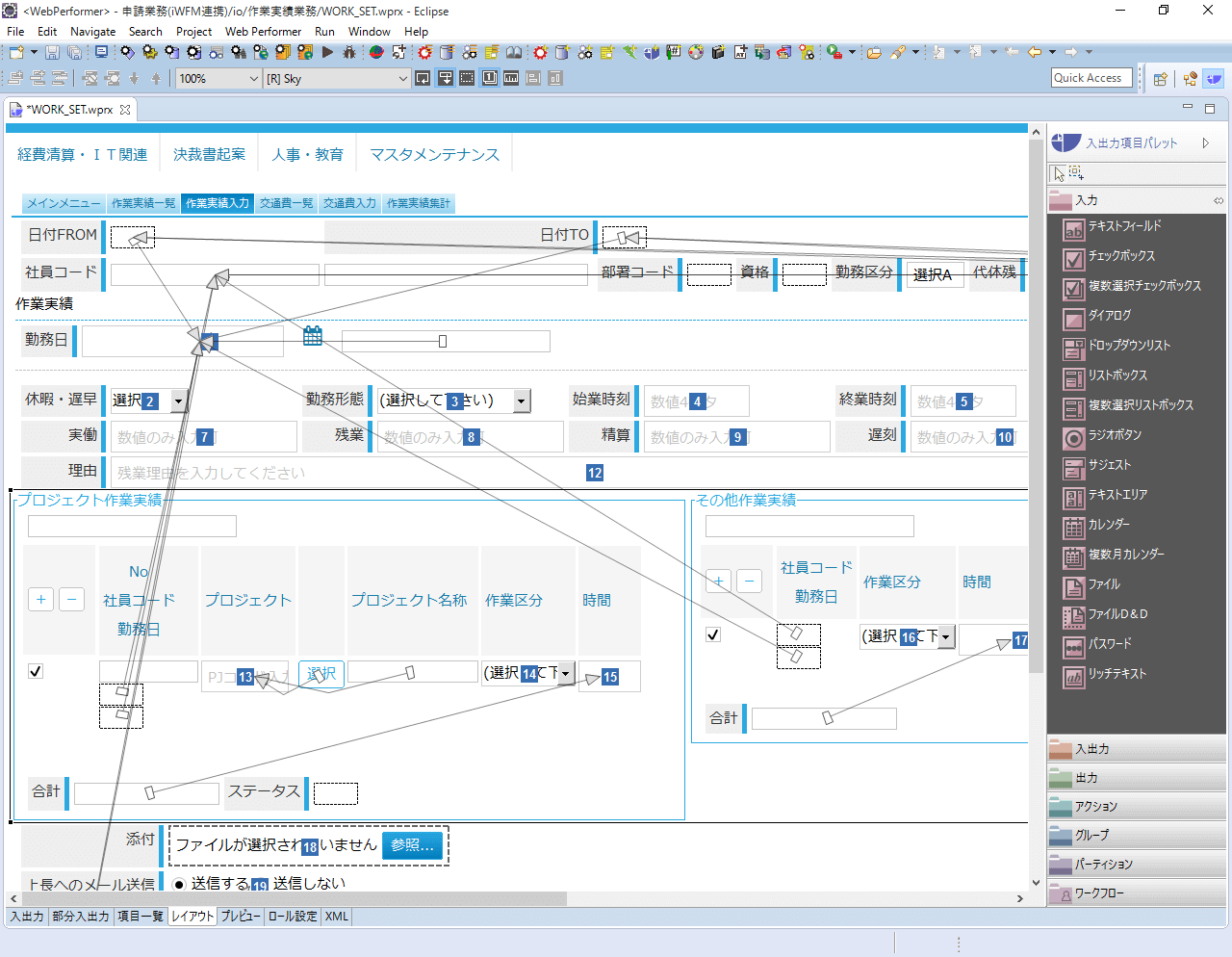
Task: Click the open-book icon in the toolbar
Action: tap(514, 53)
